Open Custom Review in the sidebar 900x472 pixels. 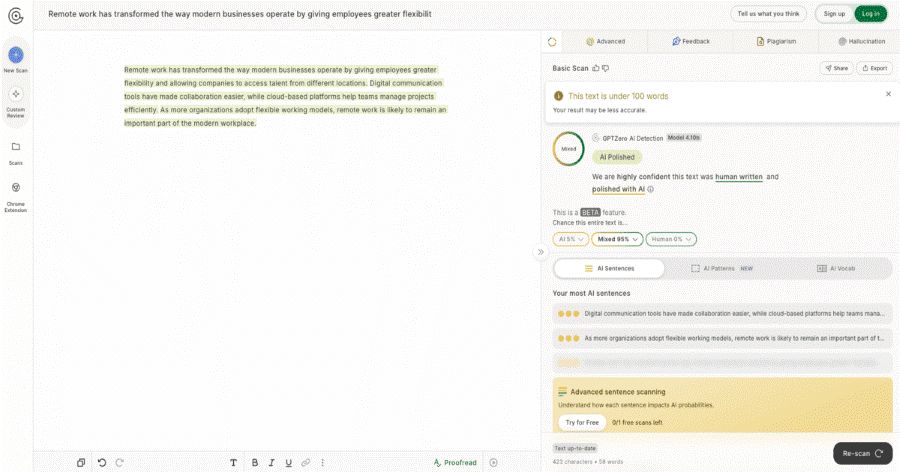click(x=15, y=102)
